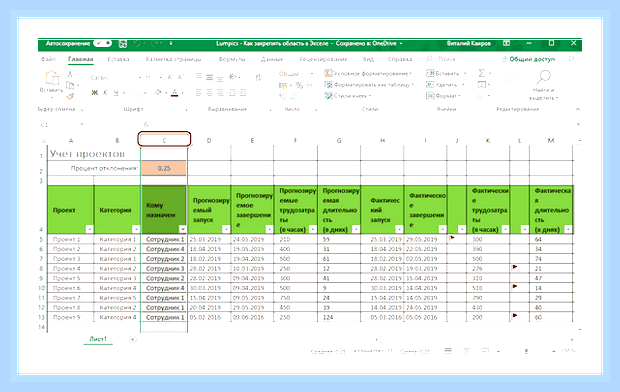620x392 pixels.
Task: Select column D header
Action: click(209, 140)
